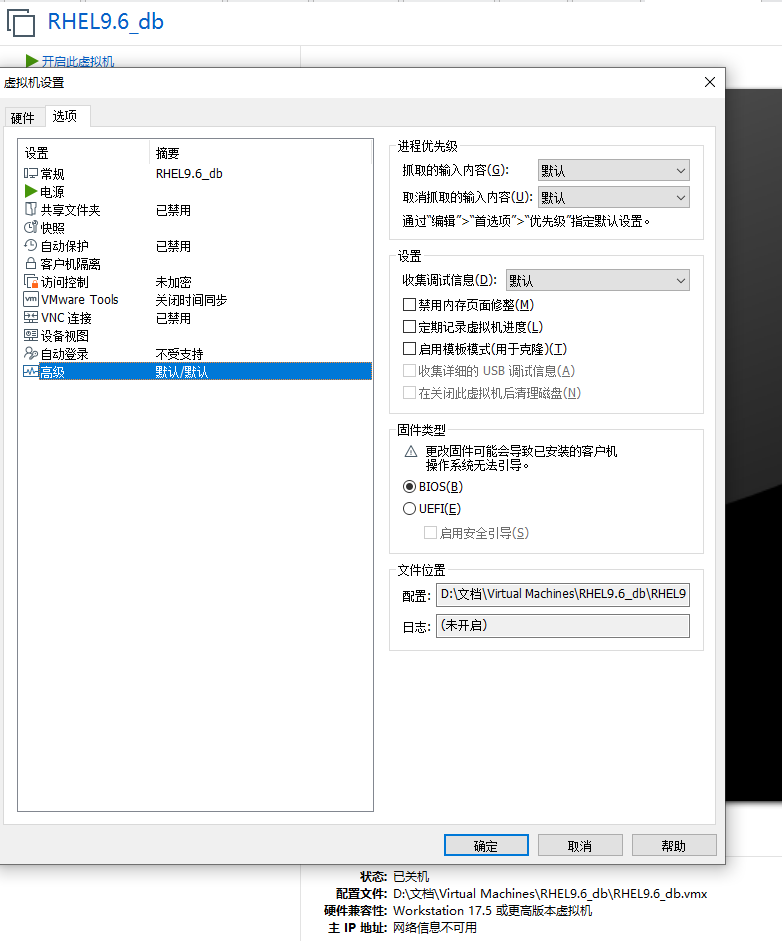Select the VNC 连接 row label
This screenshot has width=782, height=941.
tap(66, 318)
